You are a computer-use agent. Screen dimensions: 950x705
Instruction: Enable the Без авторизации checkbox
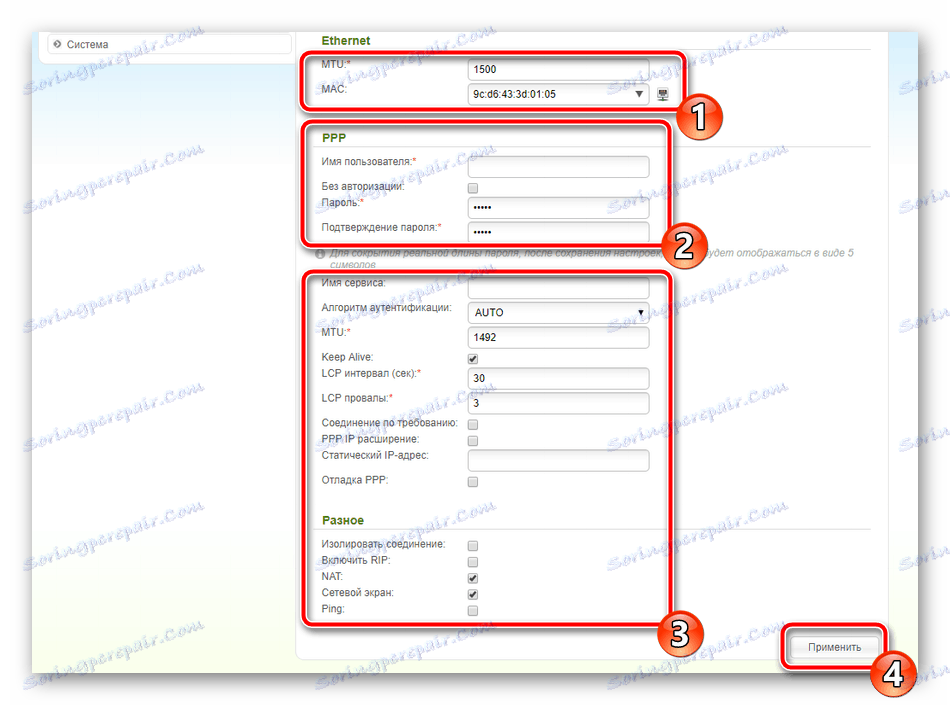473,188
